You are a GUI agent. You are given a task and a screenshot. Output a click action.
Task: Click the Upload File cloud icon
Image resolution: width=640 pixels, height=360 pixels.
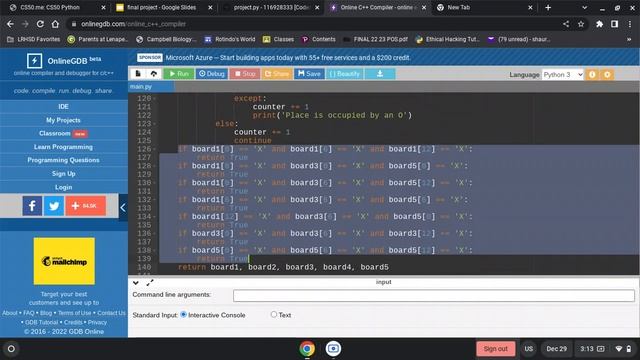pos(153,73)
